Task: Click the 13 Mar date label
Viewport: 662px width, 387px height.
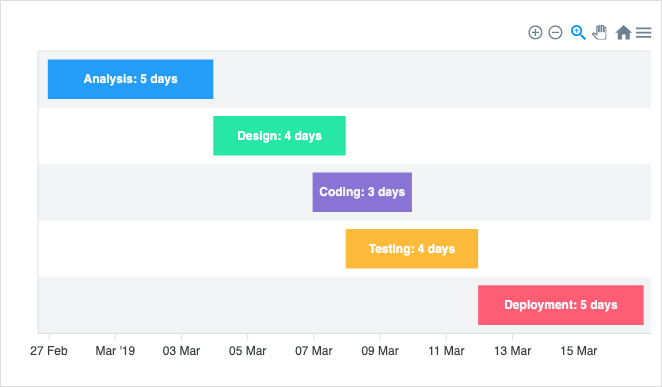Action: pos(513,351)
